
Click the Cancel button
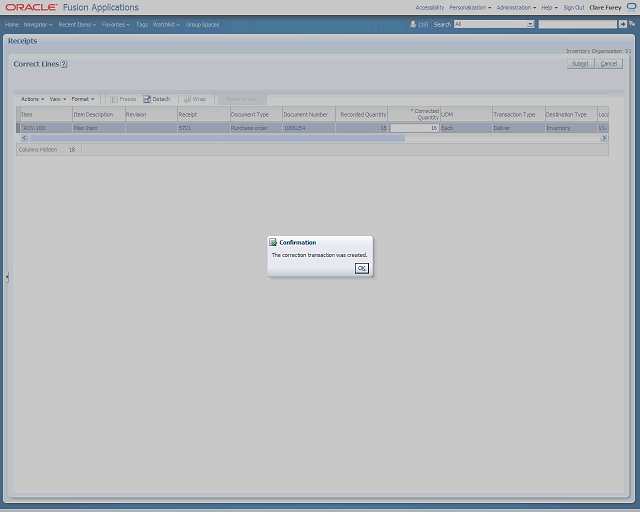[609, 64]
